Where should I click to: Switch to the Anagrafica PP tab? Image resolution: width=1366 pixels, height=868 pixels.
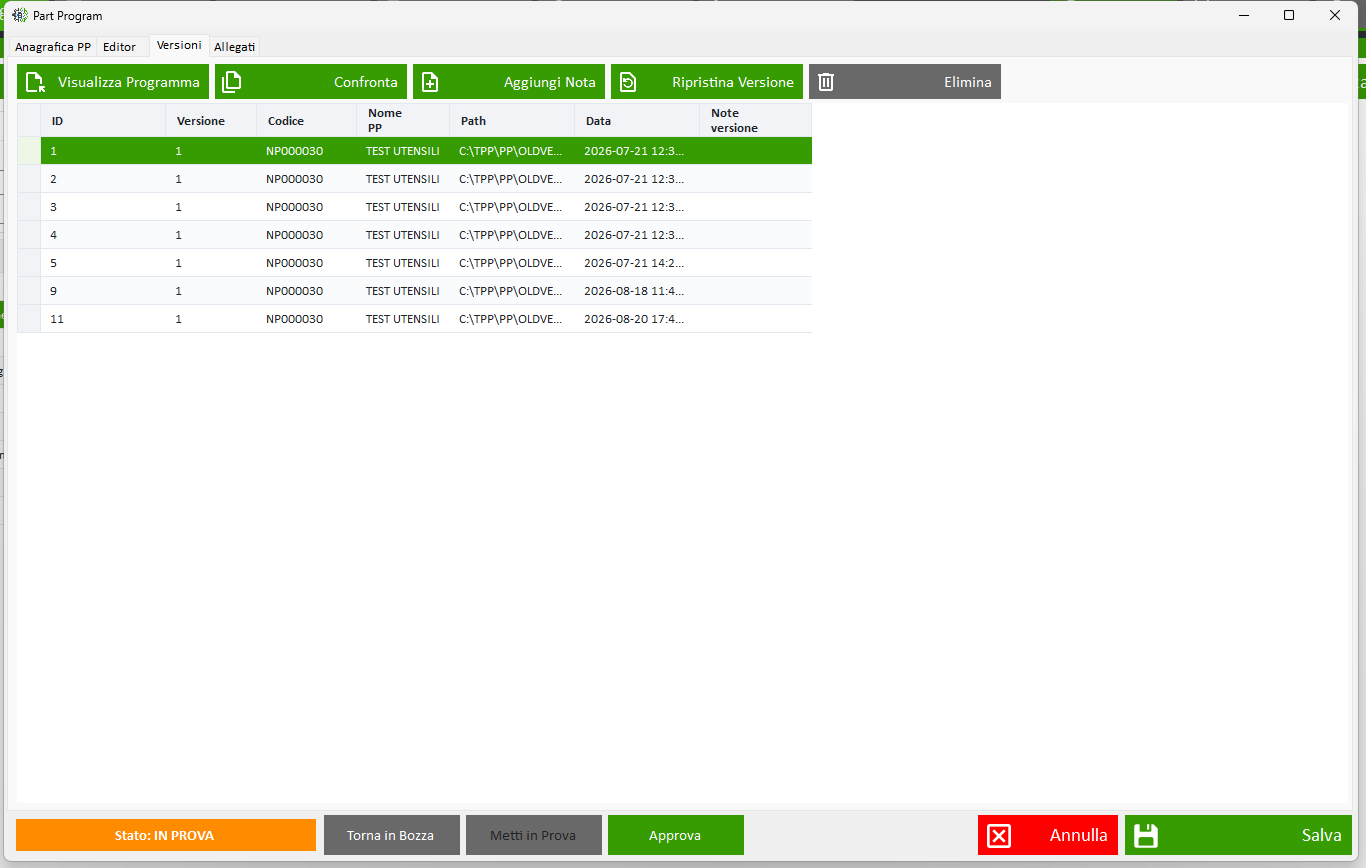click(x=53, y=47)
